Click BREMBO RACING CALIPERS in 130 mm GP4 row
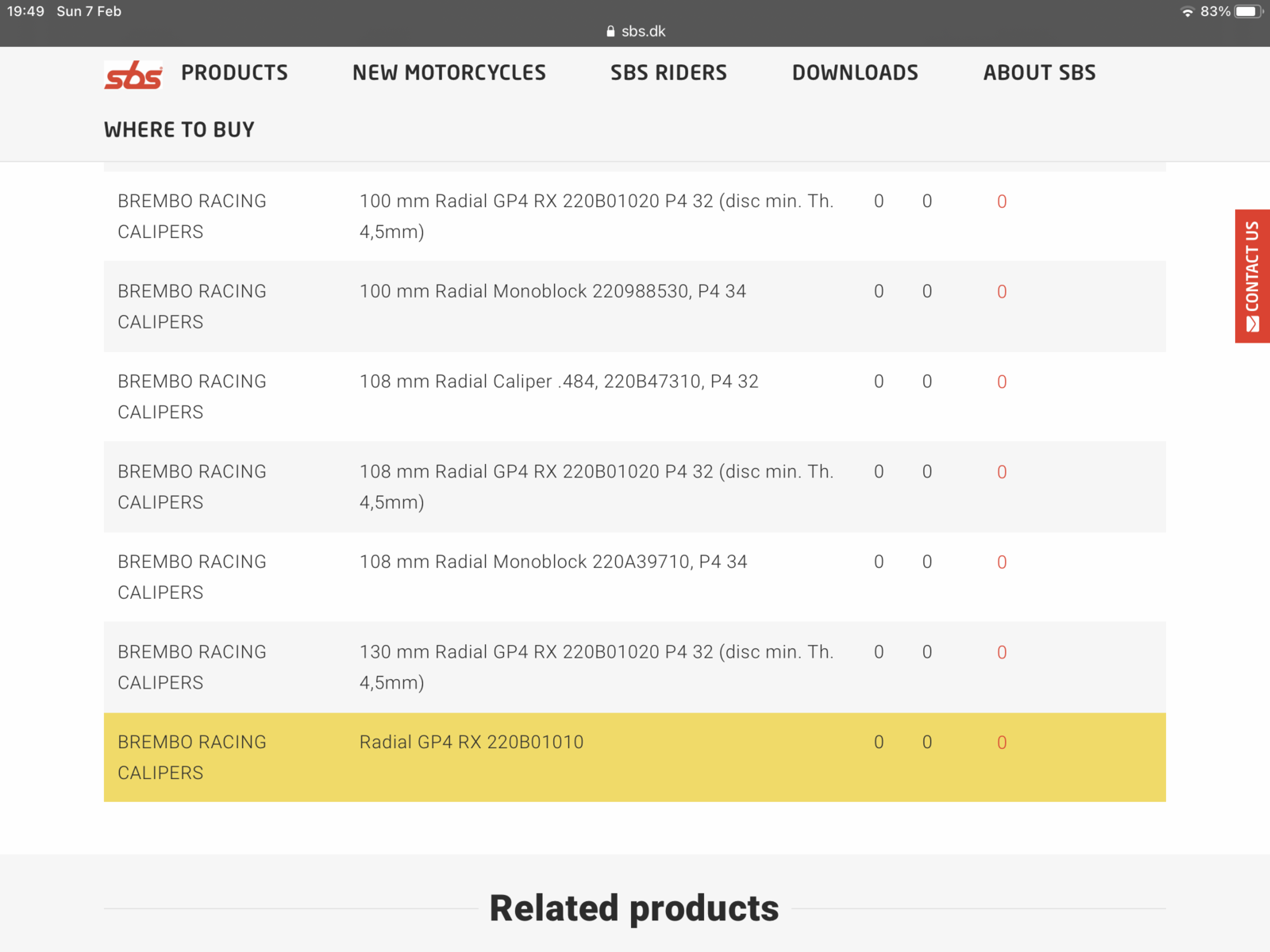This screenshot has height=952, width=1270. (x=192, y=667)
